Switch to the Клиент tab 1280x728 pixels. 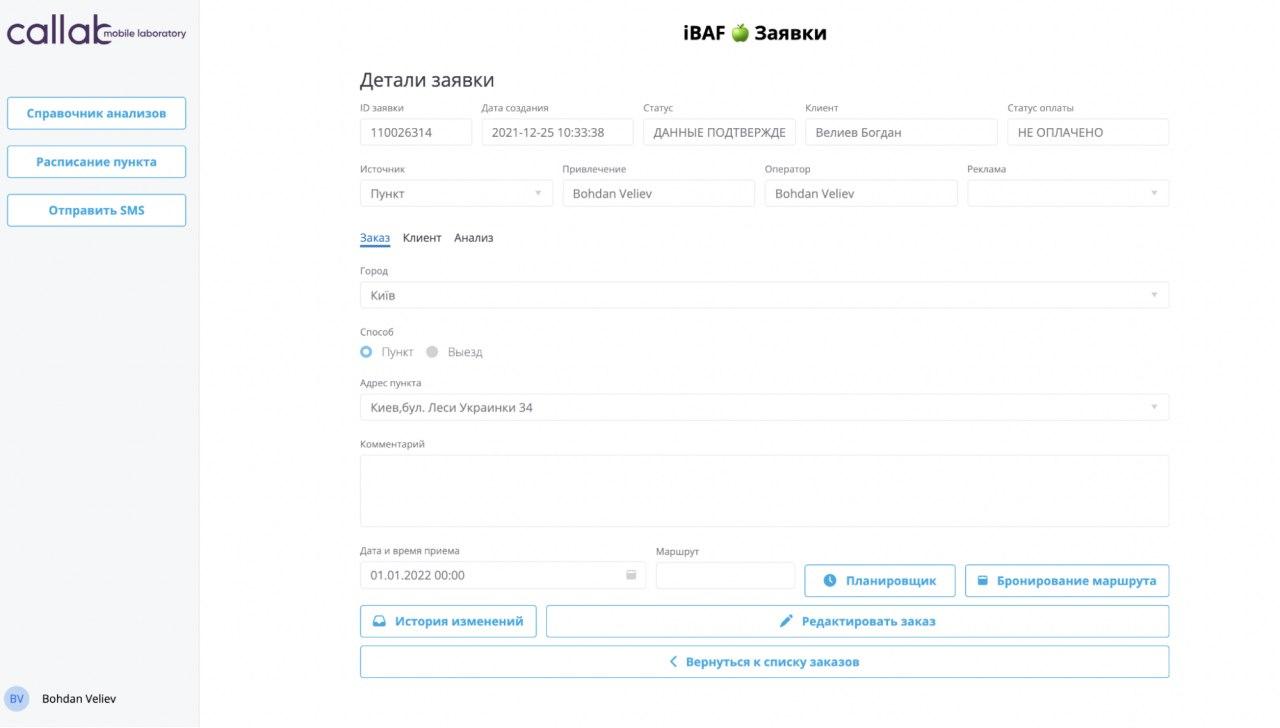(x=421, y=238)
